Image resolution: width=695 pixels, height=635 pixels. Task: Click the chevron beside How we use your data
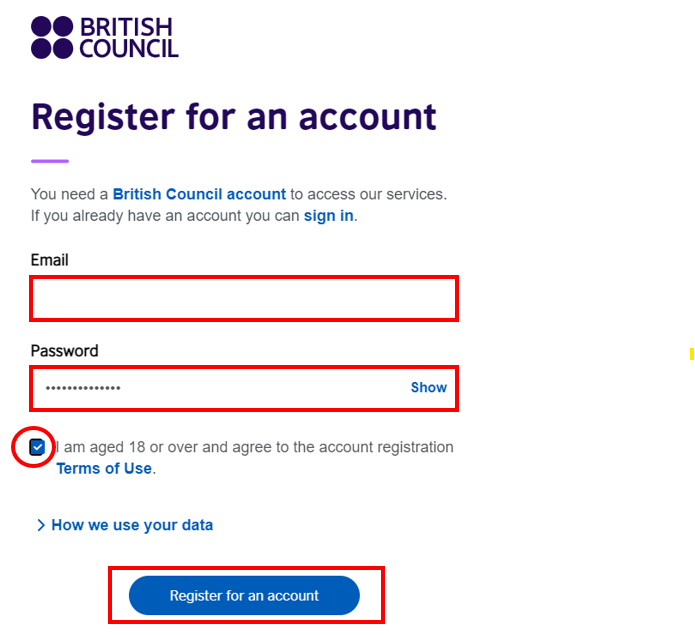point(41,525)
